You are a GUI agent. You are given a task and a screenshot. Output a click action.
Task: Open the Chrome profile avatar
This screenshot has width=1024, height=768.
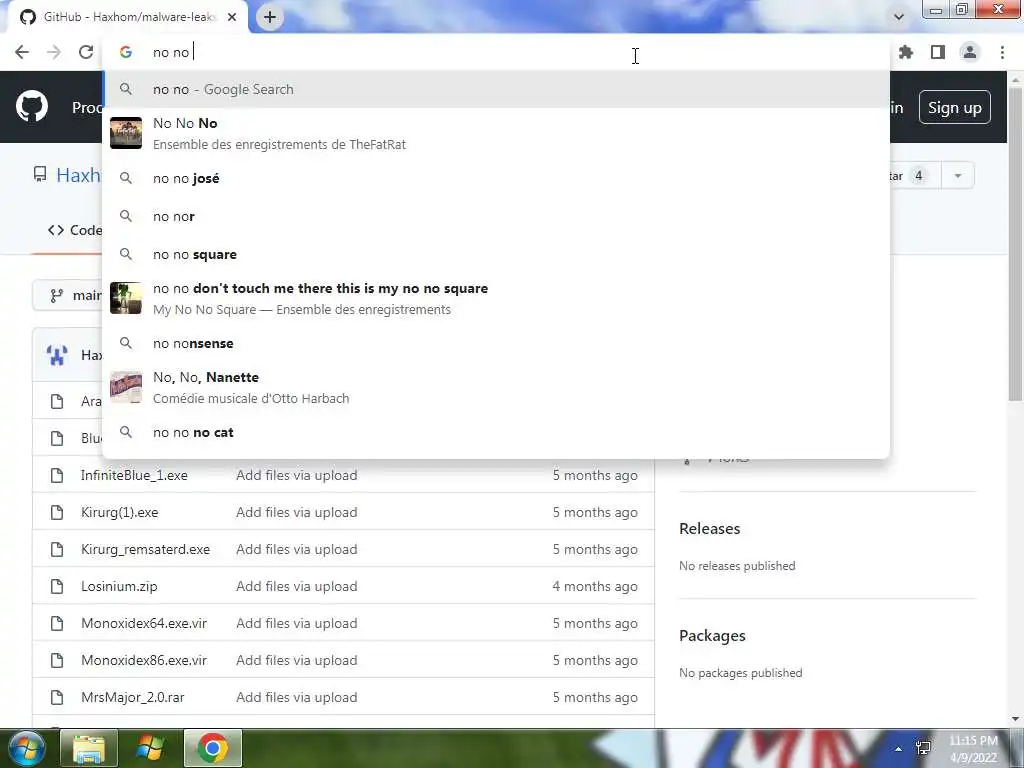[970, 52]
